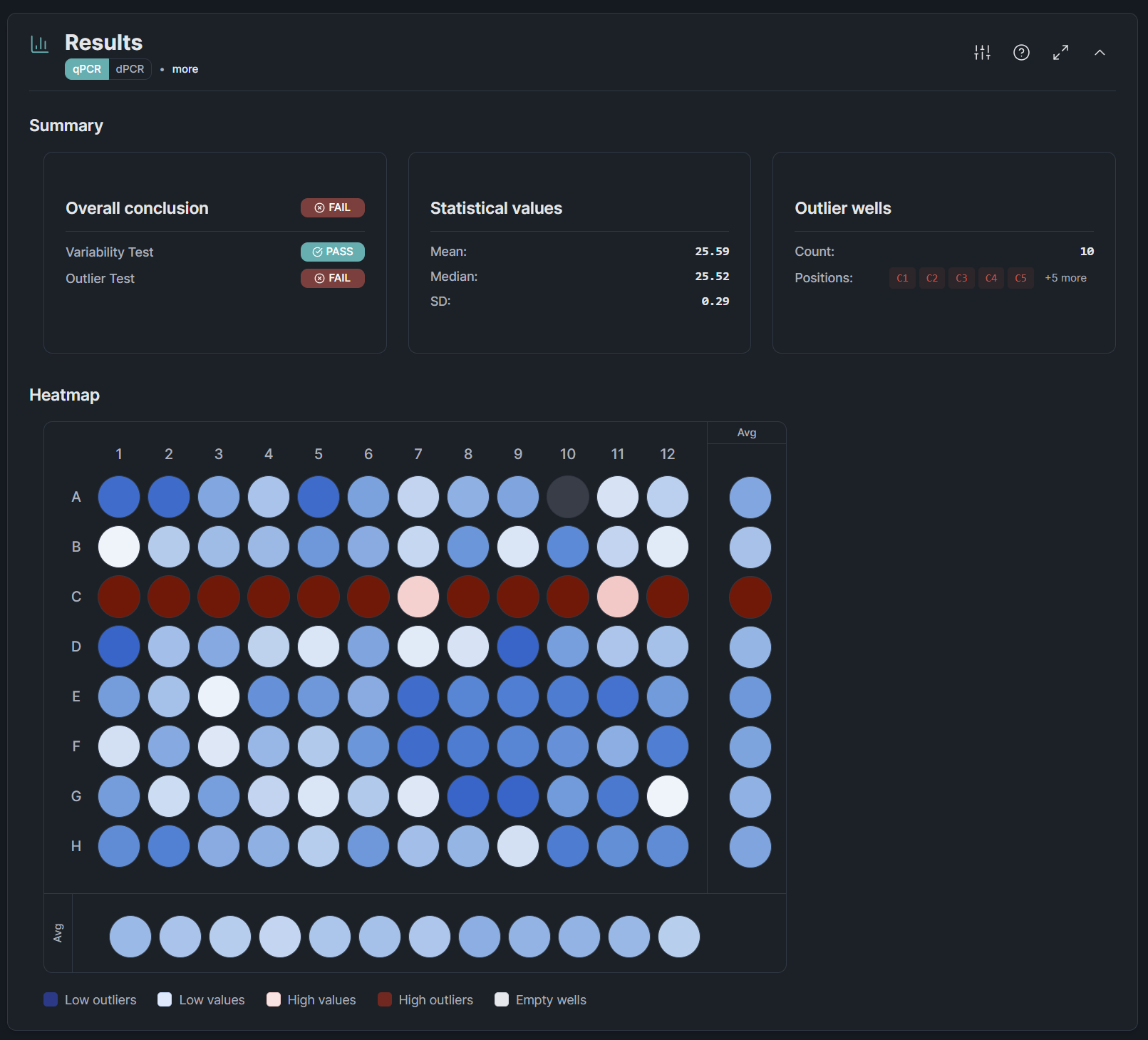Select outlier position tag C3
This screenshot has height=1040, width=1148.
coord(961,278)
